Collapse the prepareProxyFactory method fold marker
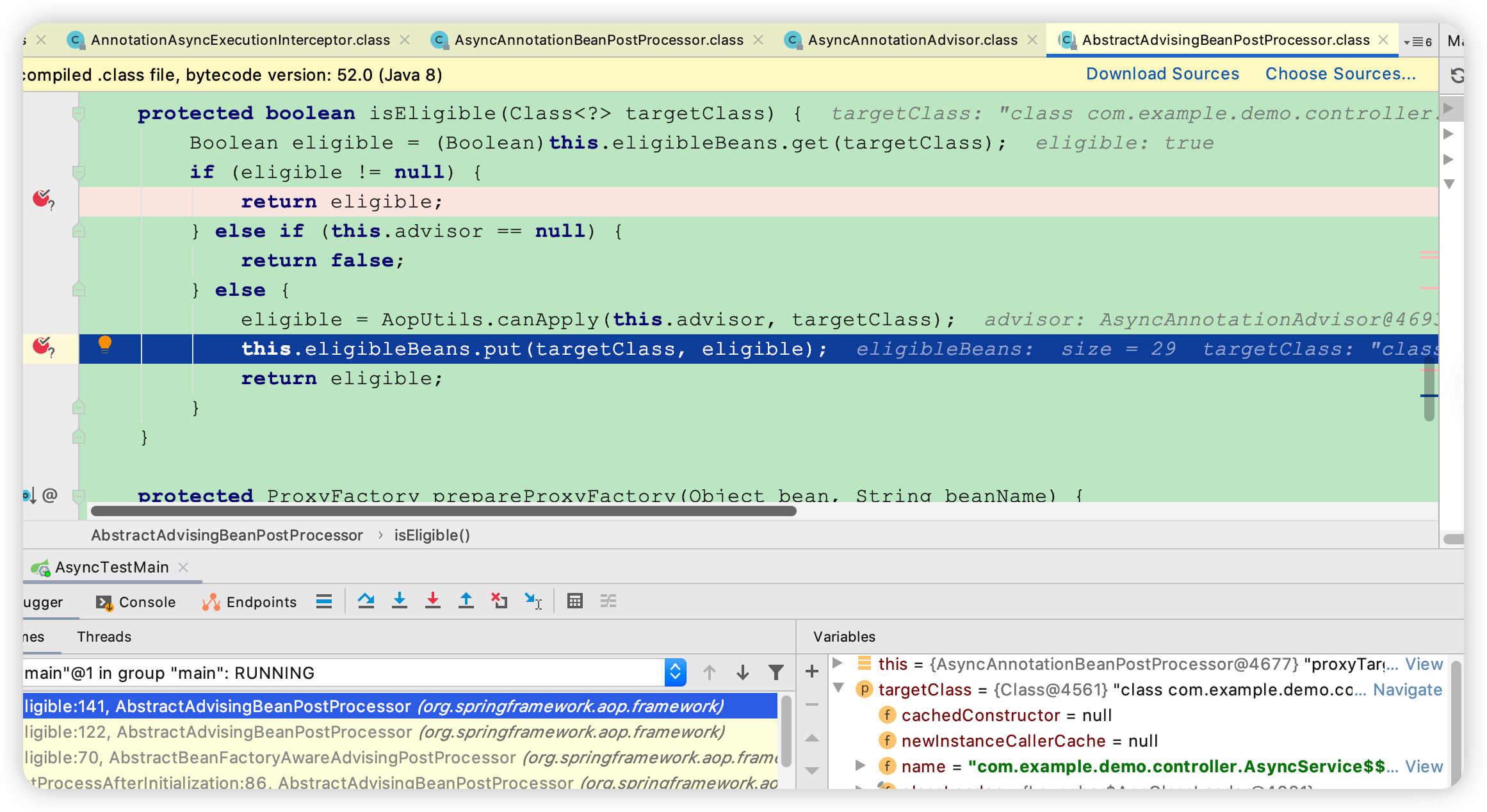The height and width of the screenshot is (812, 1487). pos(79,496)
